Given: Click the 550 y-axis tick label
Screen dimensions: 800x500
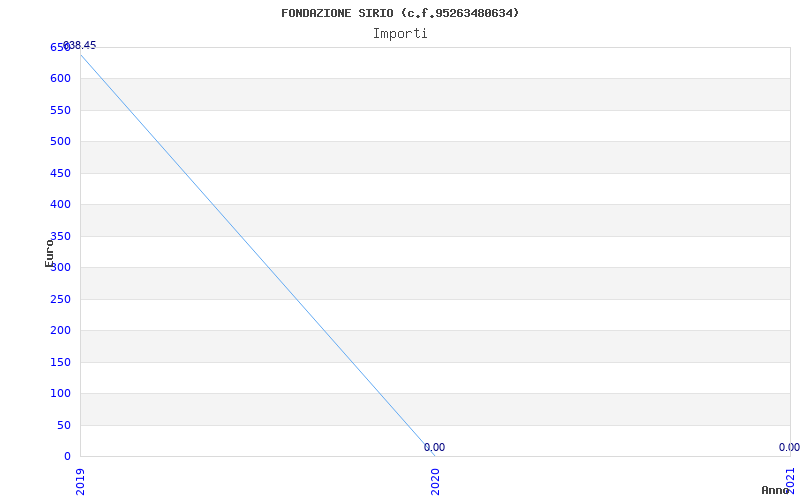Looking at the screenshot, I should coord(60,110).
